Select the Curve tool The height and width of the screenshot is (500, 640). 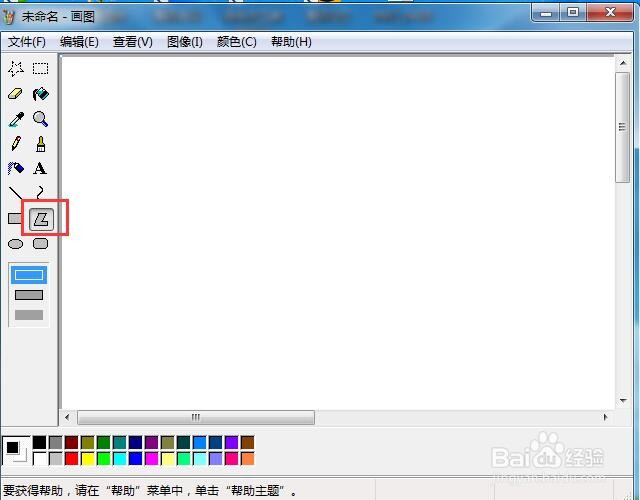40,192
